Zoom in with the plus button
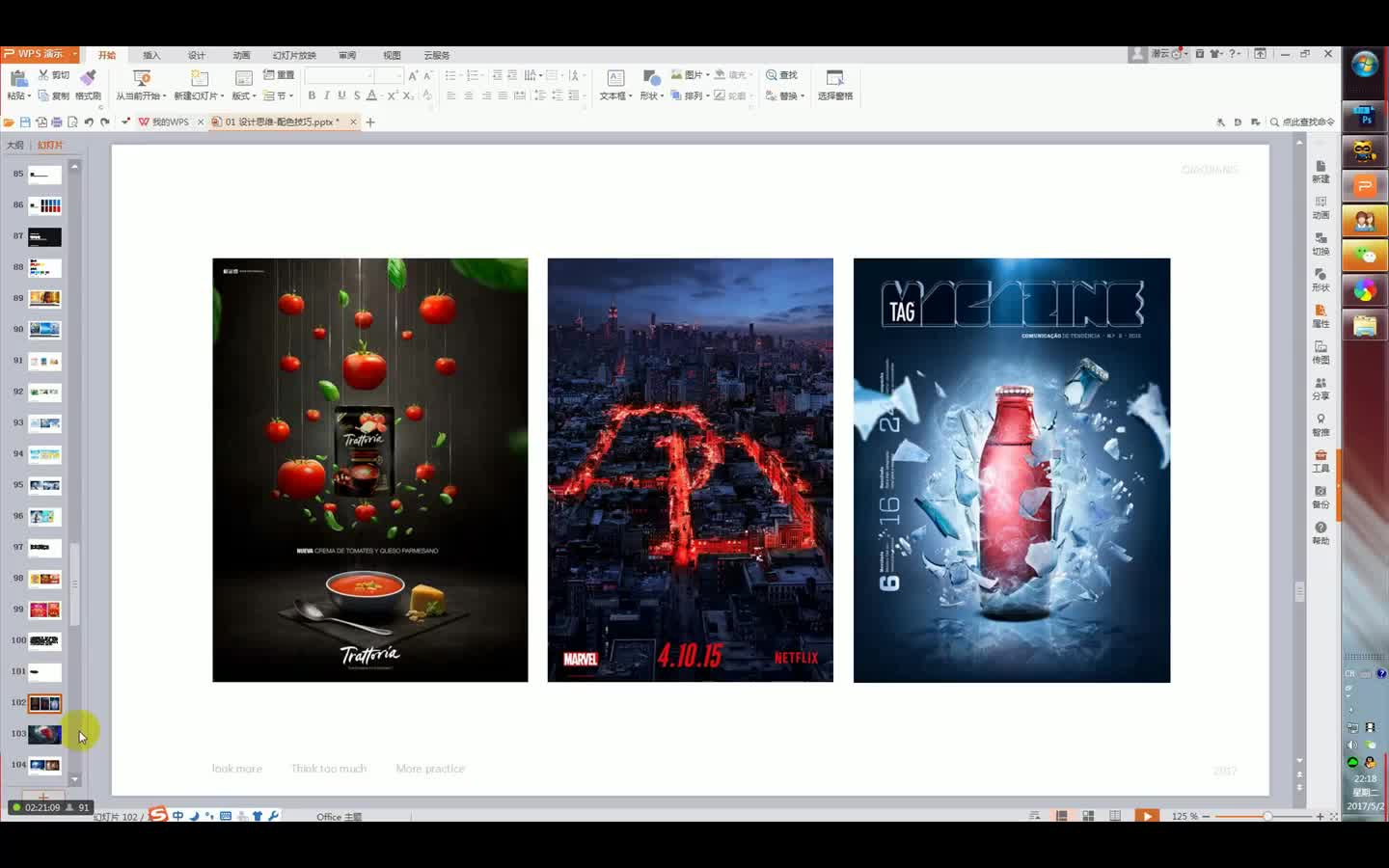This screenshot has width=1389, height=868. (1320, 816)
